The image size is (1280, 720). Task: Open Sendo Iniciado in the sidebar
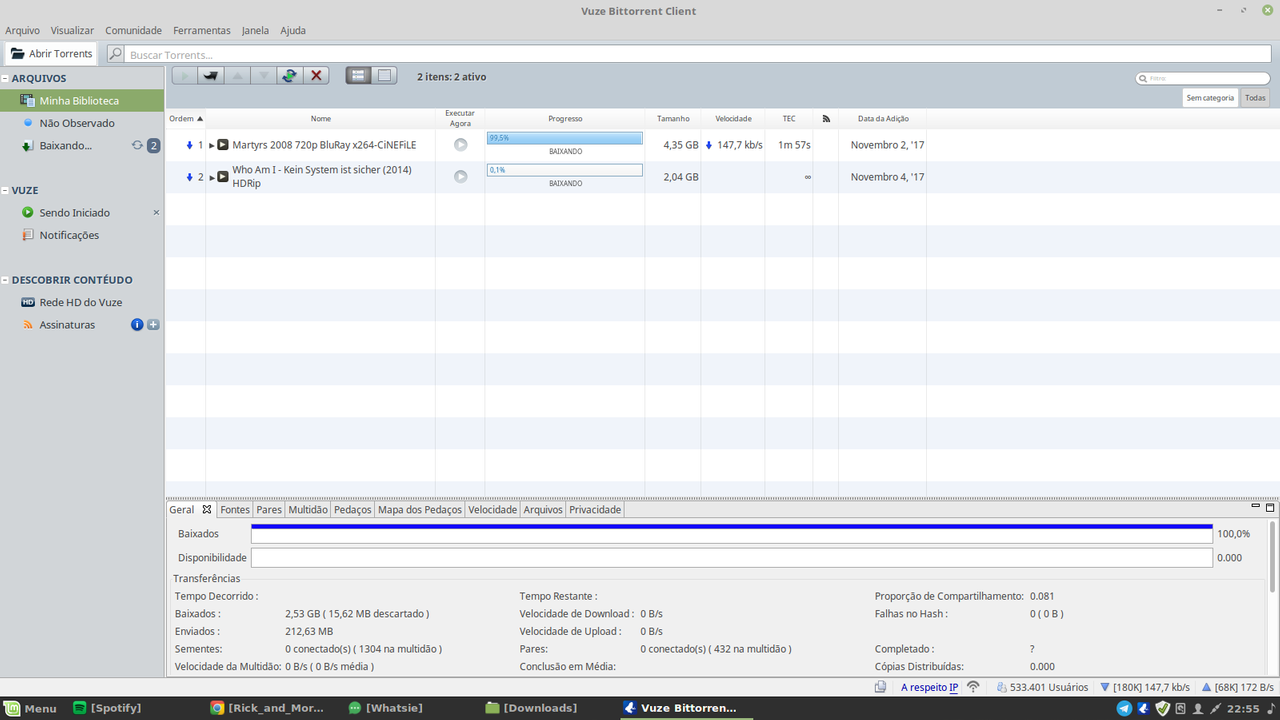click(x=75, y=213)
